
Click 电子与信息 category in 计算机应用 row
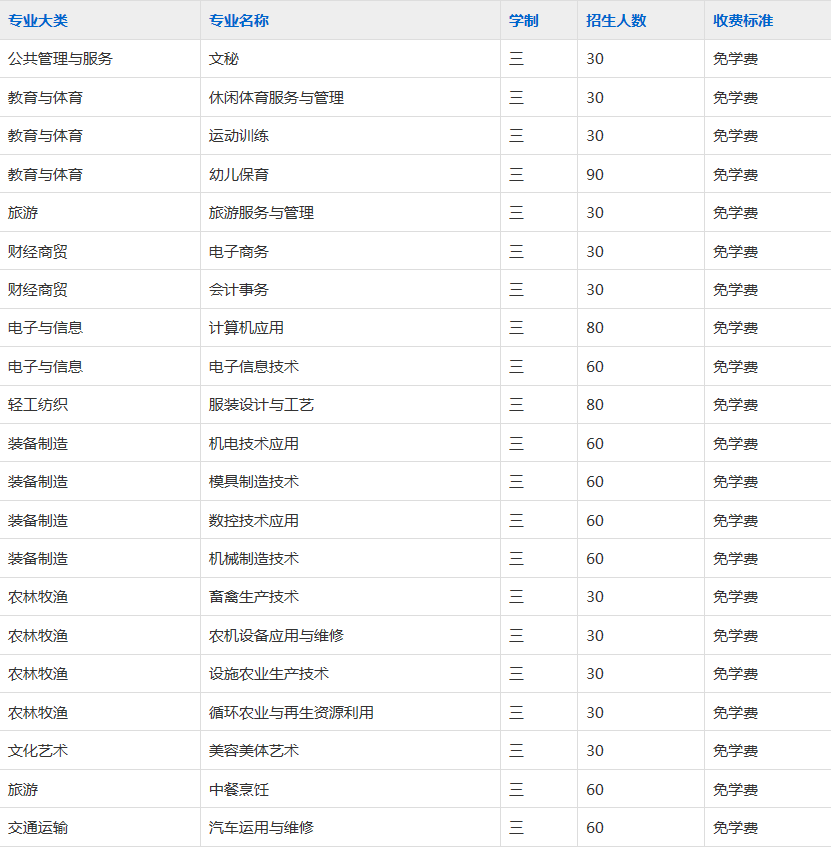click(45, 328)
